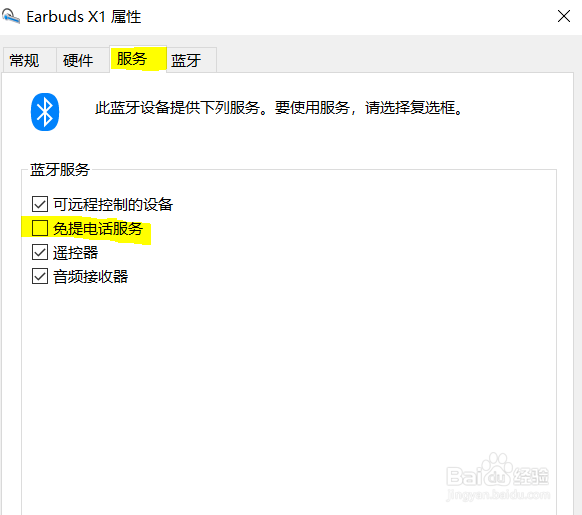The height and width of the screenshot is (515, 582).
Task: Click the 蓝牙服务 group box heading
Action: click(60, 170)
